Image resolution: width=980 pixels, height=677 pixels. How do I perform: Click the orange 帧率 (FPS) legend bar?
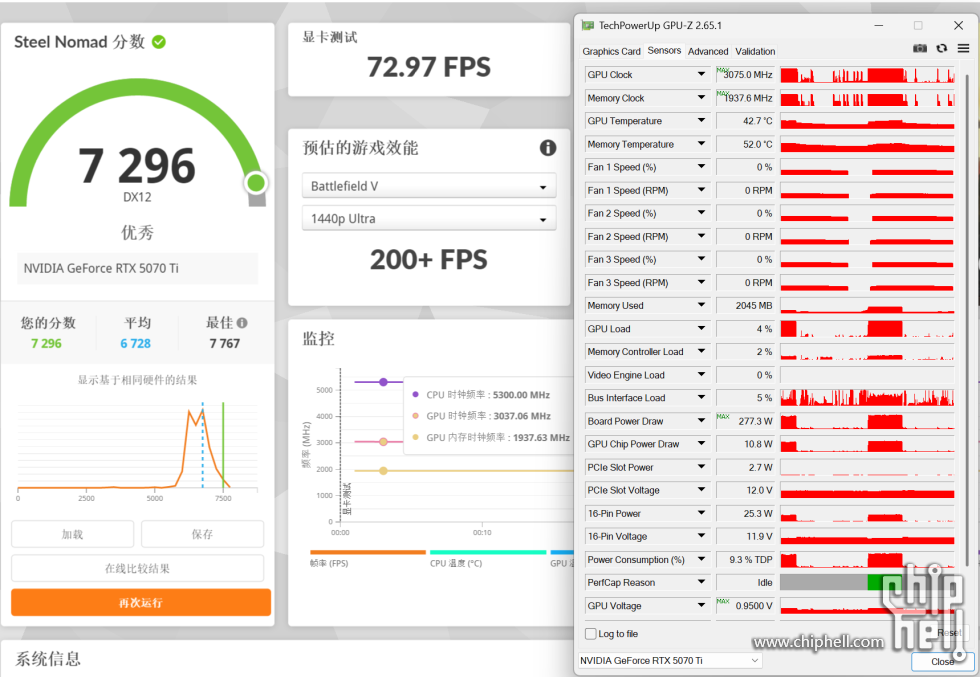tap(368, 552)
